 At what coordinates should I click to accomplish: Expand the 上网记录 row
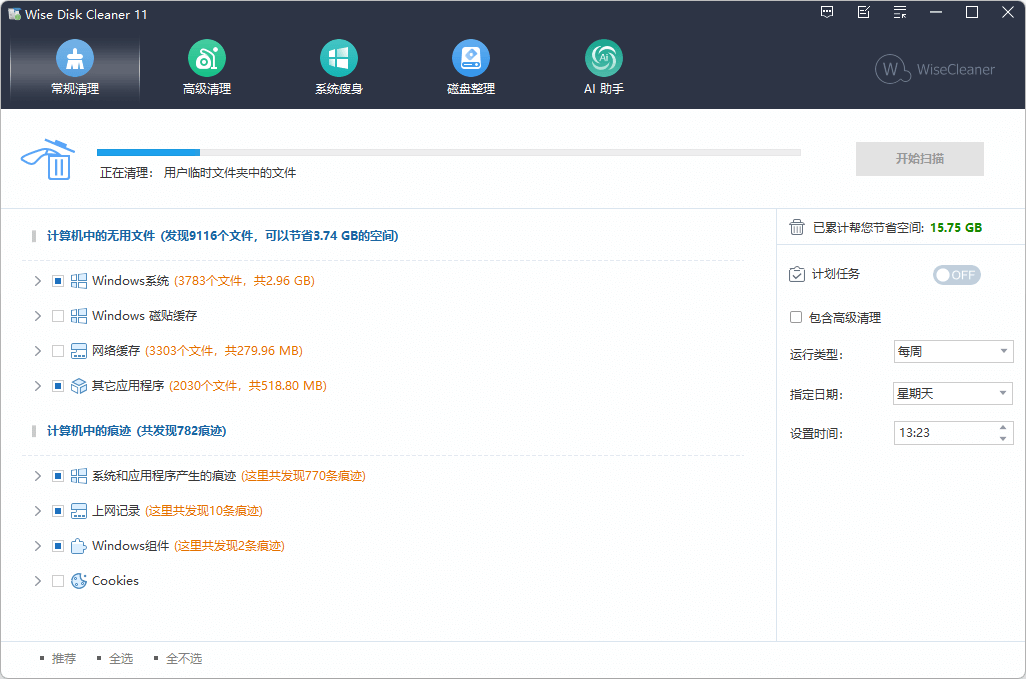coord(38,511)
